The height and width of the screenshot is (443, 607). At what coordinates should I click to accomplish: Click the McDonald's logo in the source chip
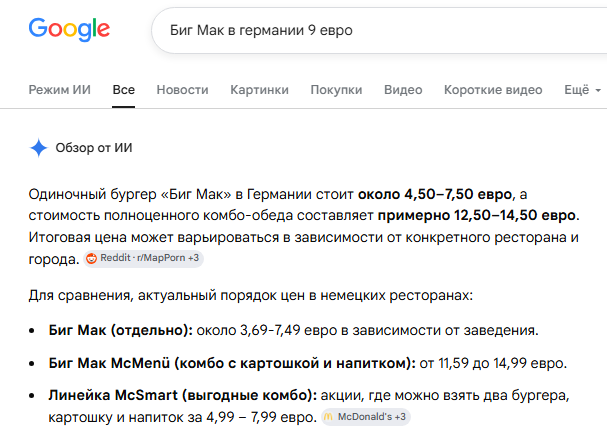point(328,417)
